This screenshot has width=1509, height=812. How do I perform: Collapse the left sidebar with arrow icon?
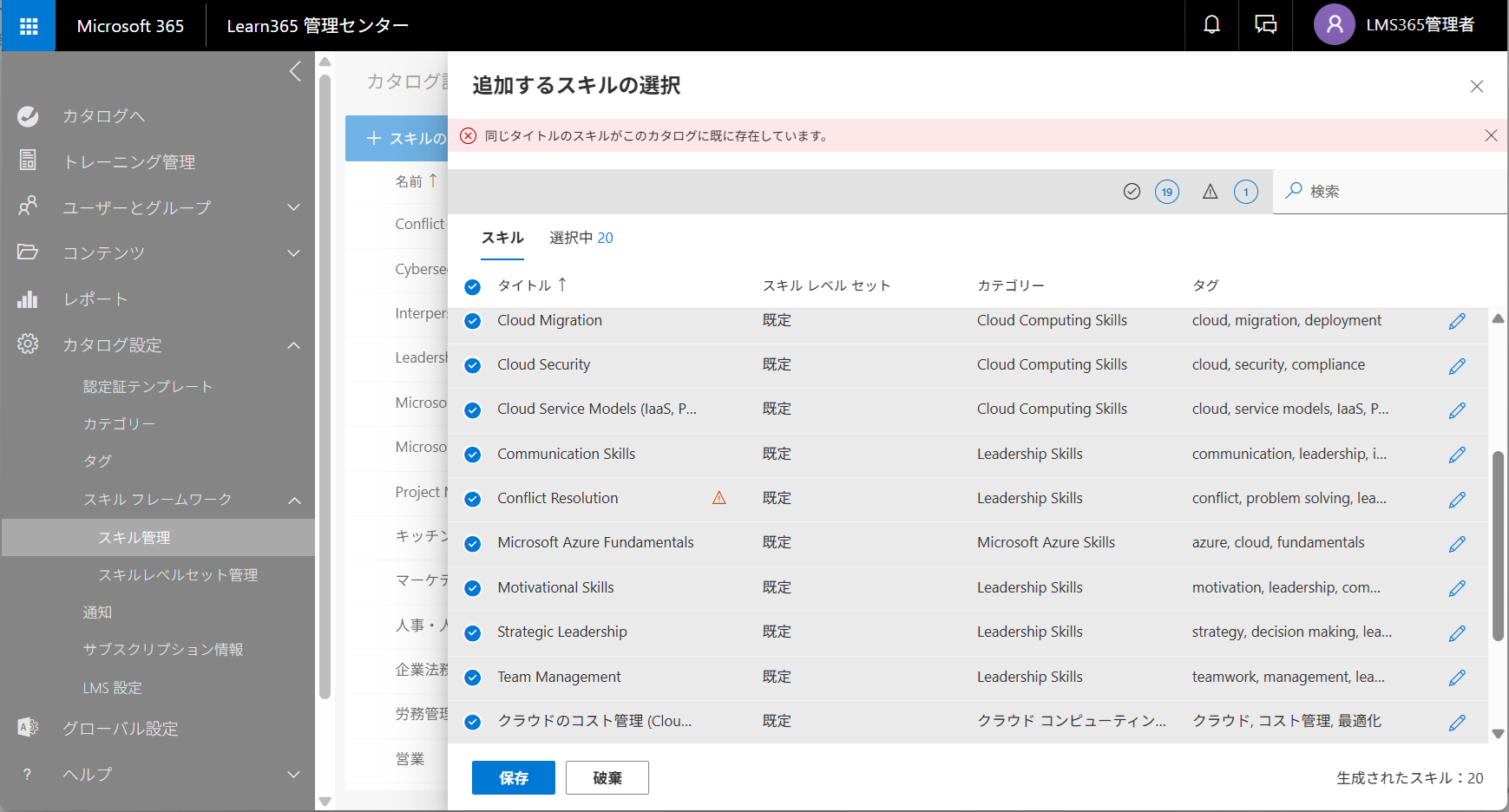point(295,71)
